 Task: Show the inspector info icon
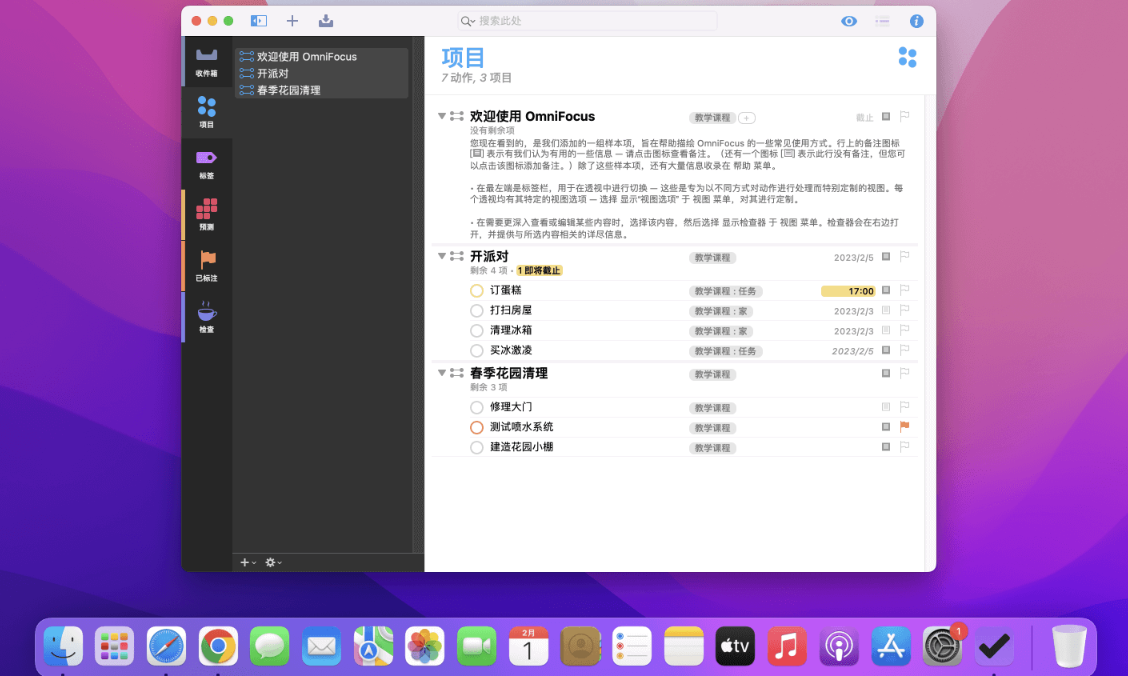coord(916,21)
